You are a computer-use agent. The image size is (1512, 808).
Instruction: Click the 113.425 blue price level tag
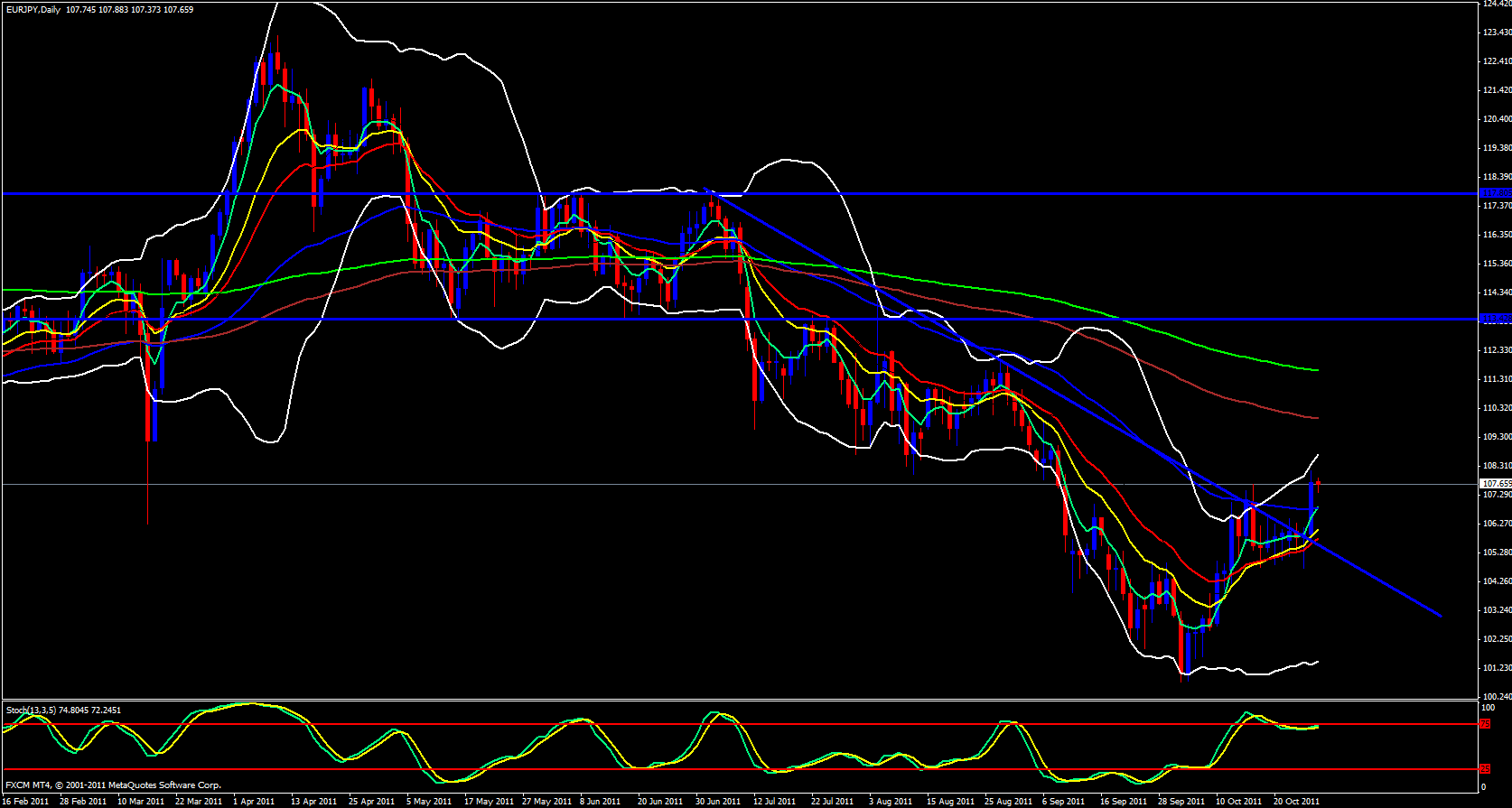[1496, 319]
